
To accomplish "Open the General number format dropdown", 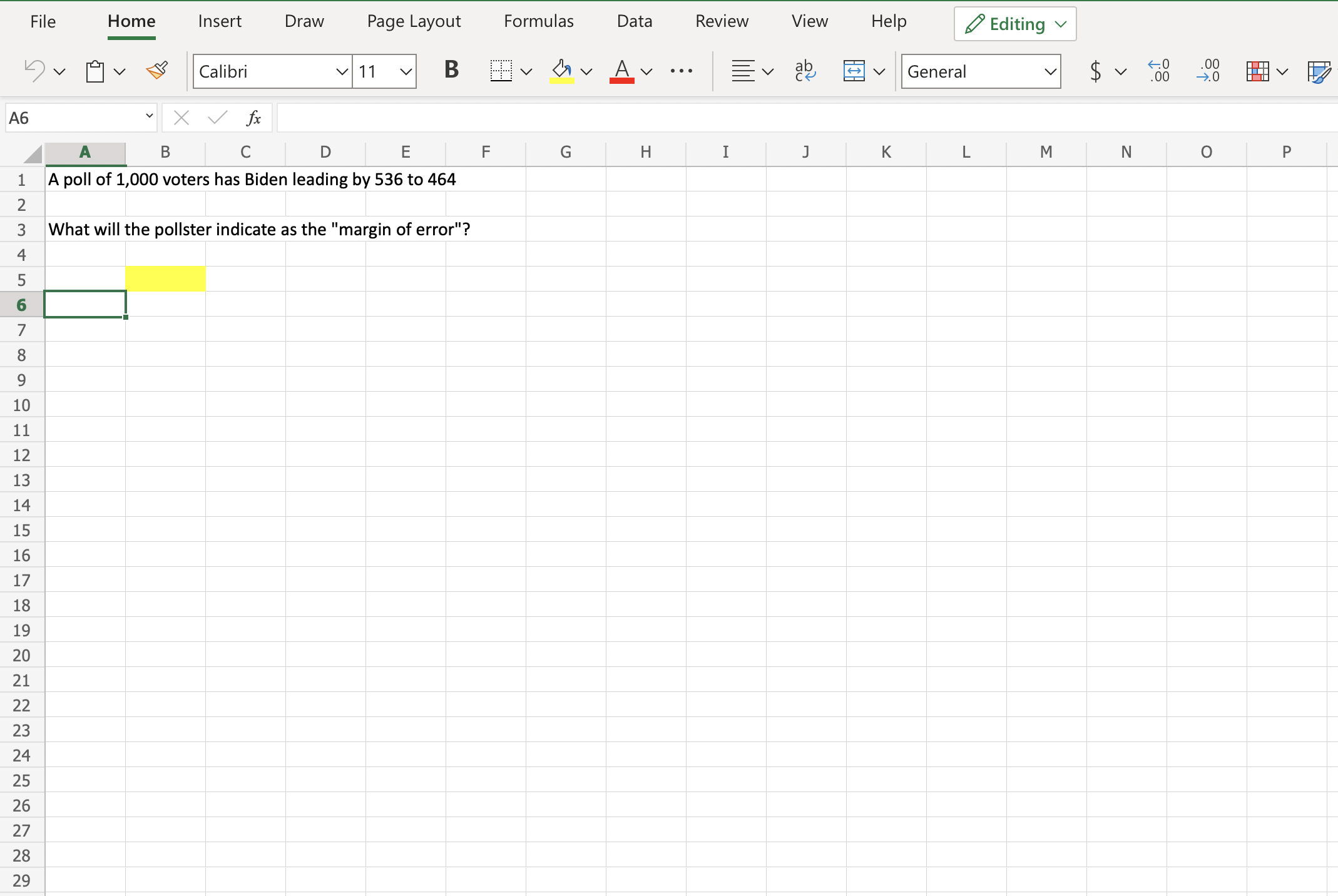I will pos(1050,72).
